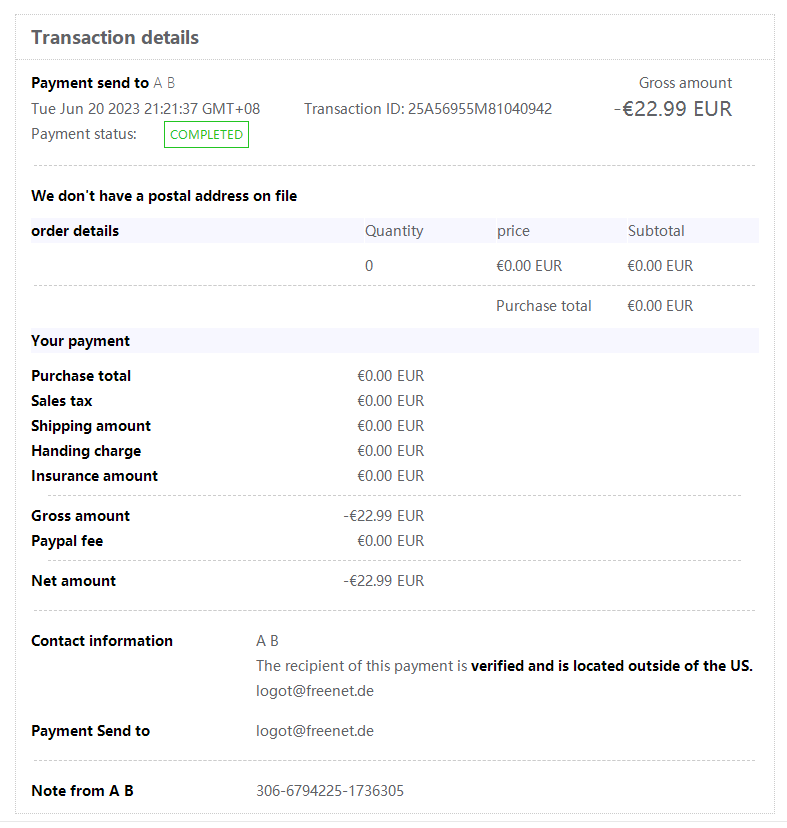
Task: Select the email under Contact information
Action: 315,691
